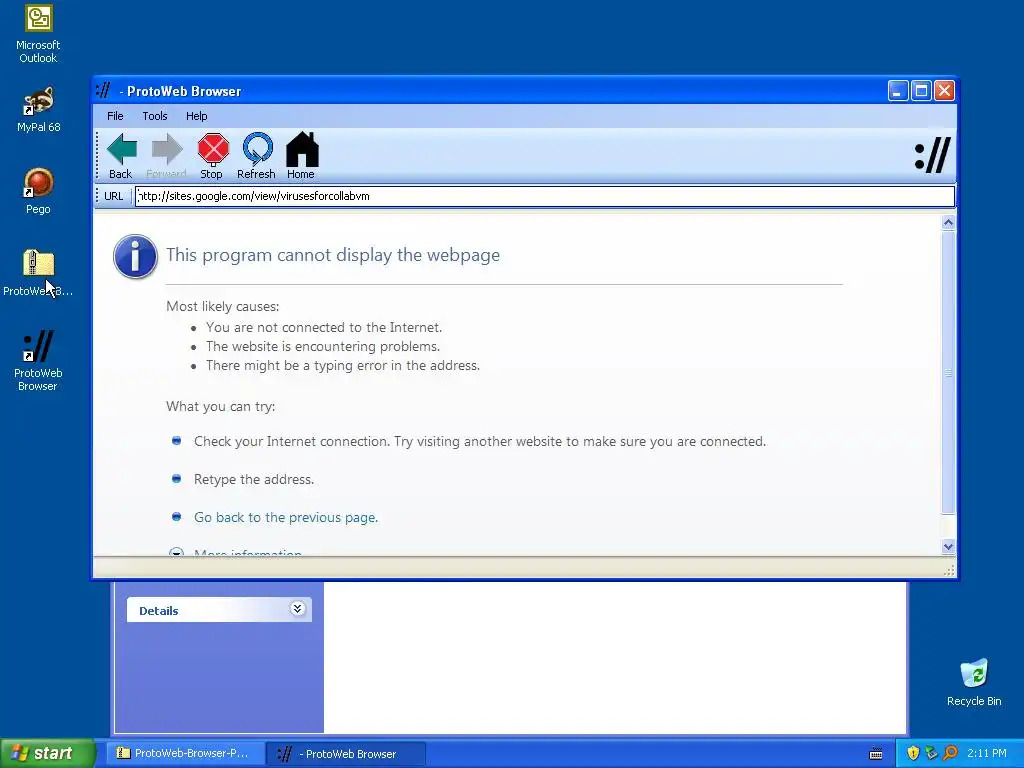The height and width of the screenshot is (768, 1024).
Task: Stop page loading with the Stop button
Action: (x=212, y=156)
